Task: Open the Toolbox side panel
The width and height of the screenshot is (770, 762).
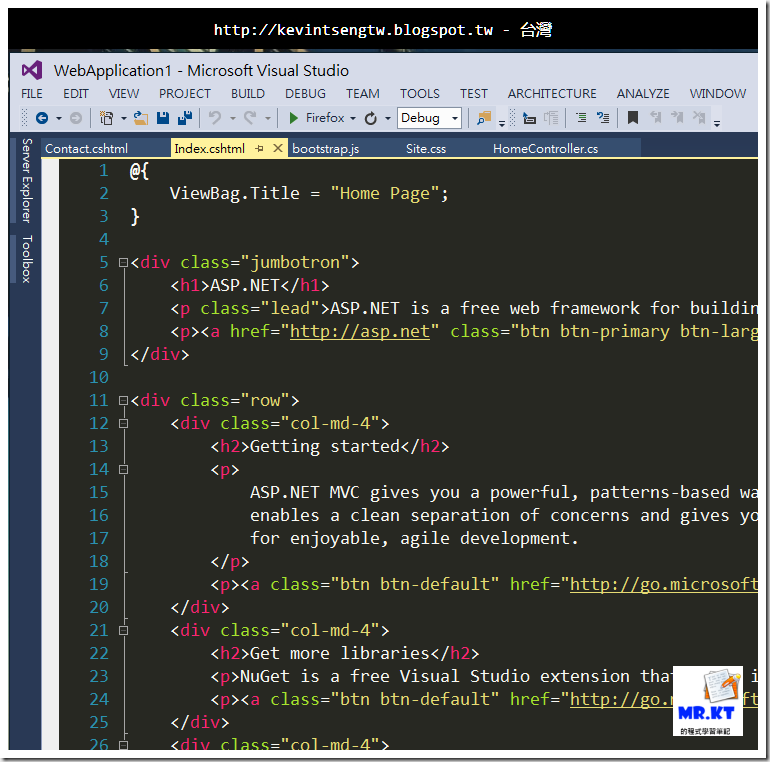Action: pos(27,259)
